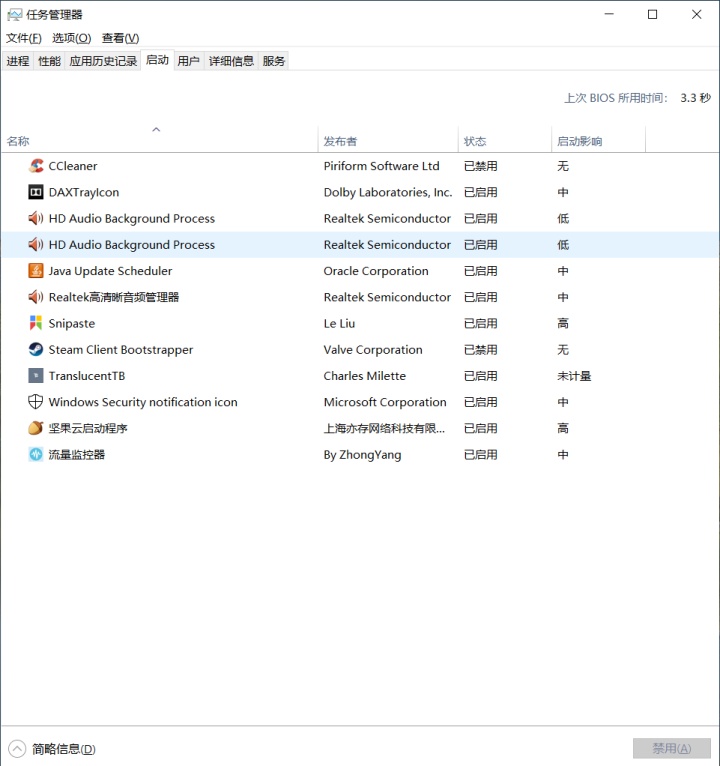Click the 3.3 秒 BIOS time value
This screenshot has width=720, height=766.
[696, 98]
